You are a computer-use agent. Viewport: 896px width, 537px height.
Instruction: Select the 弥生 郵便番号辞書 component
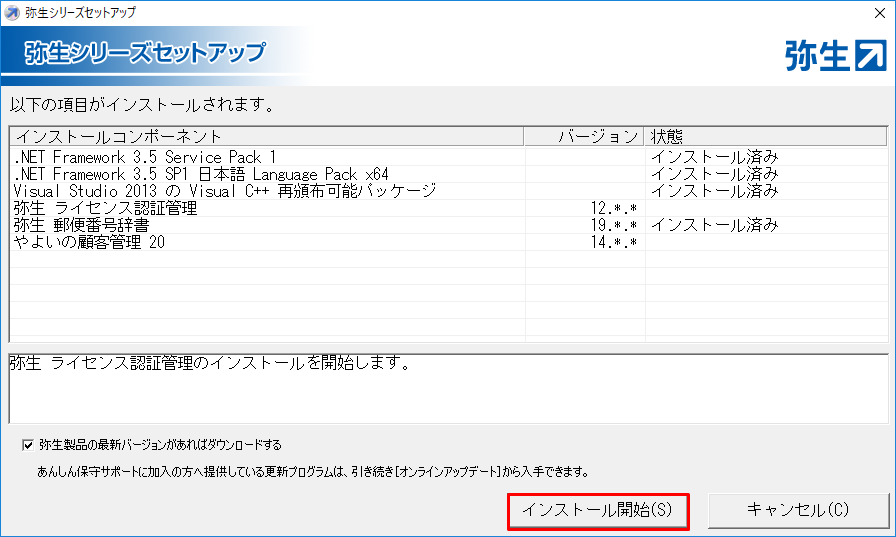point(89,225)
